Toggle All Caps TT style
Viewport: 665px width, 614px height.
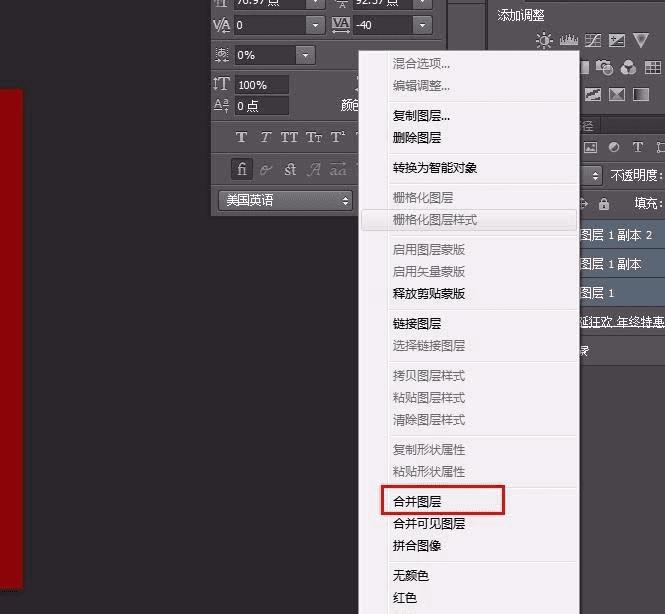tap(289, 137)
